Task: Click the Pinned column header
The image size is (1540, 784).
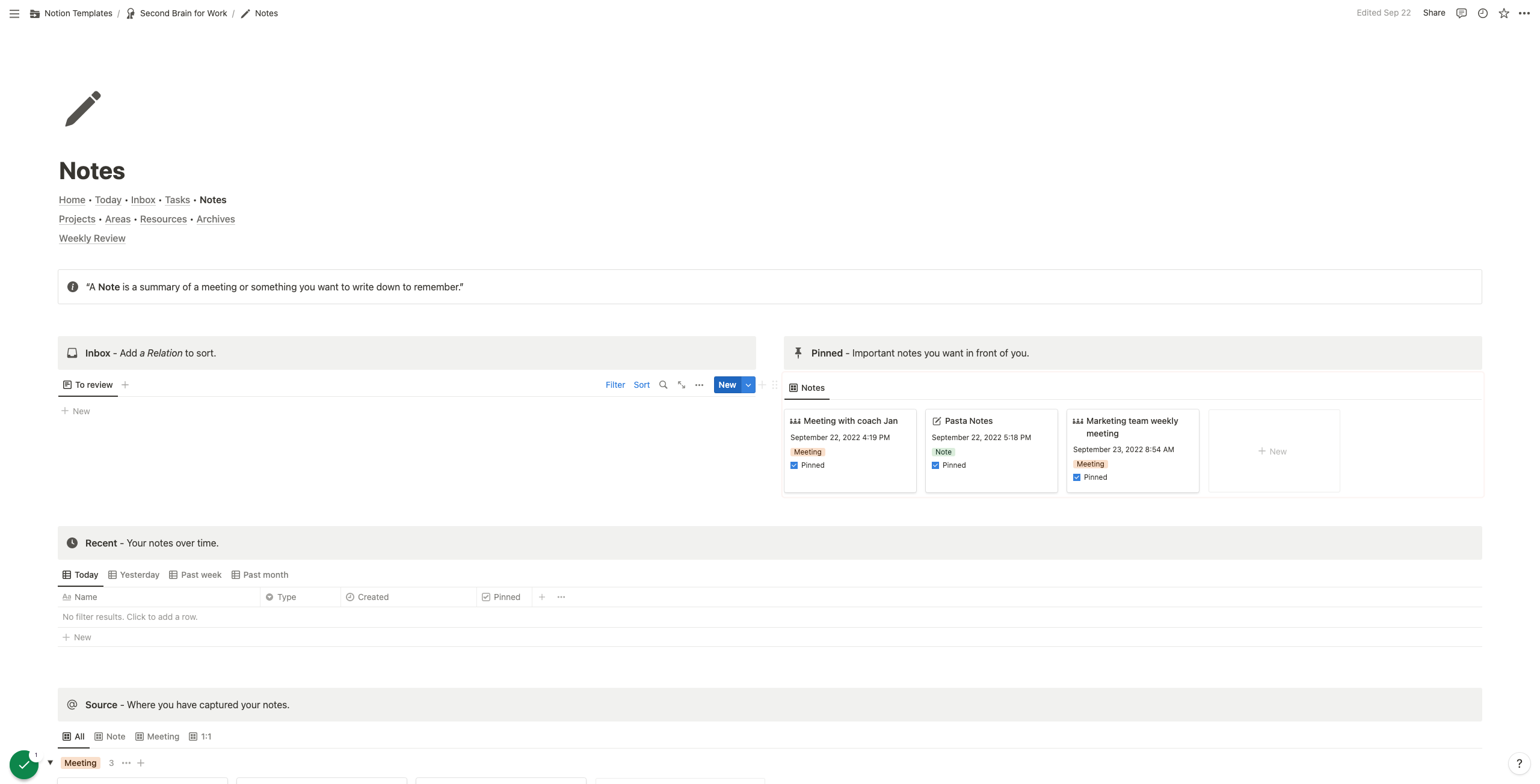Action: click(x=504, y=597)
